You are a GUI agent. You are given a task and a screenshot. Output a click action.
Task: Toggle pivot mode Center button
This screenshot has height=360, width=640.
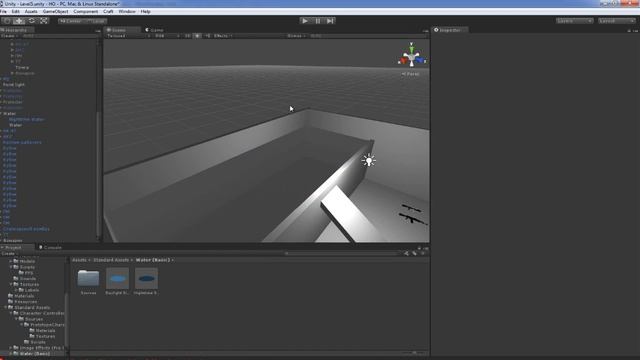pos(71,21)
